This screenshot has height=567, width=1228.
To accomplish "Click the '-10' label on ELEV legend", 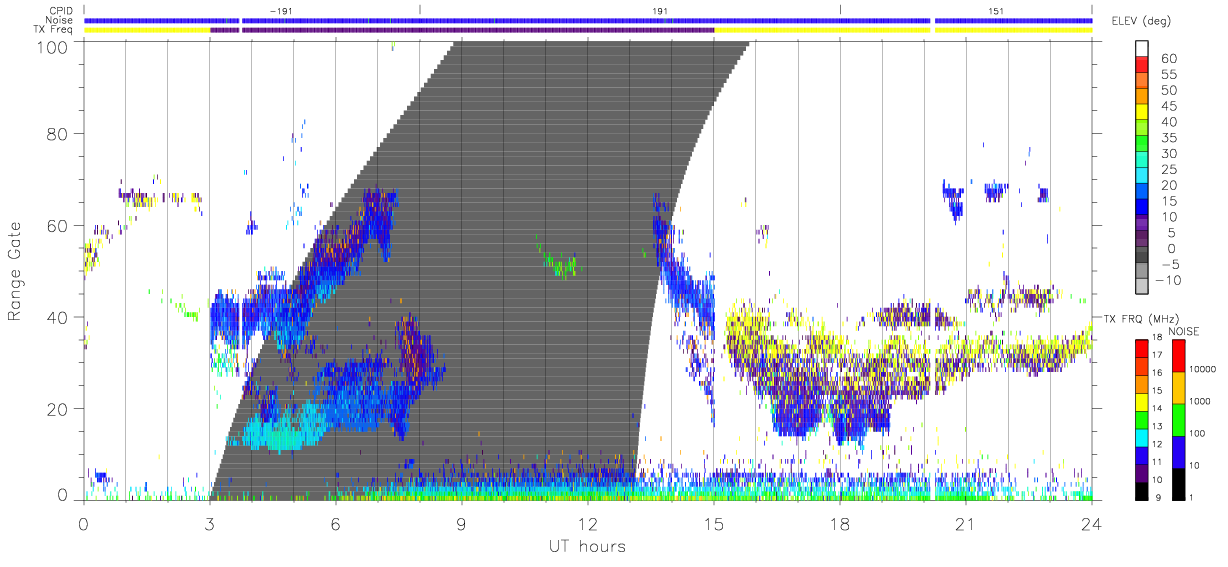I will pos(1169,281).
